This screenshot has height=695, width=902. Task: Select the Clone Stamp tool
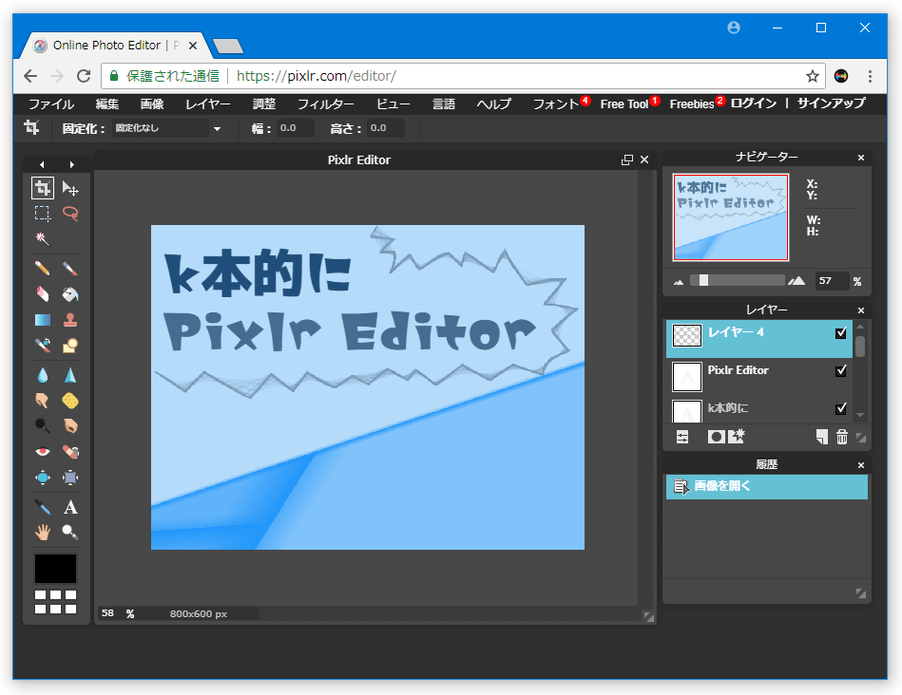point(70,320)
